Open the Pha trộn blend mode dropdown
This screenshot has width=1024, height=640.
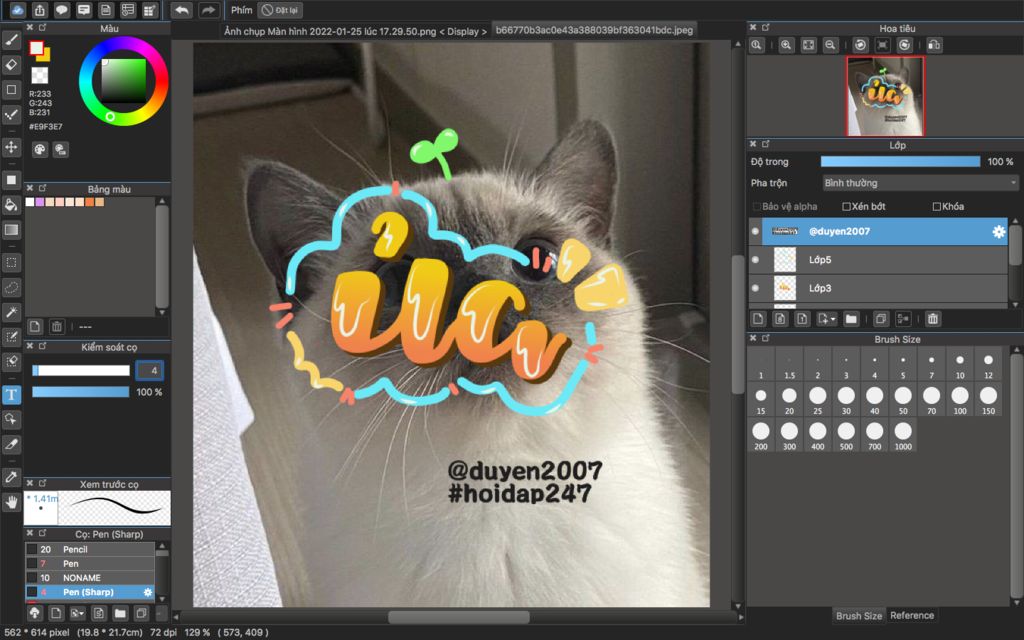[920, 183]
